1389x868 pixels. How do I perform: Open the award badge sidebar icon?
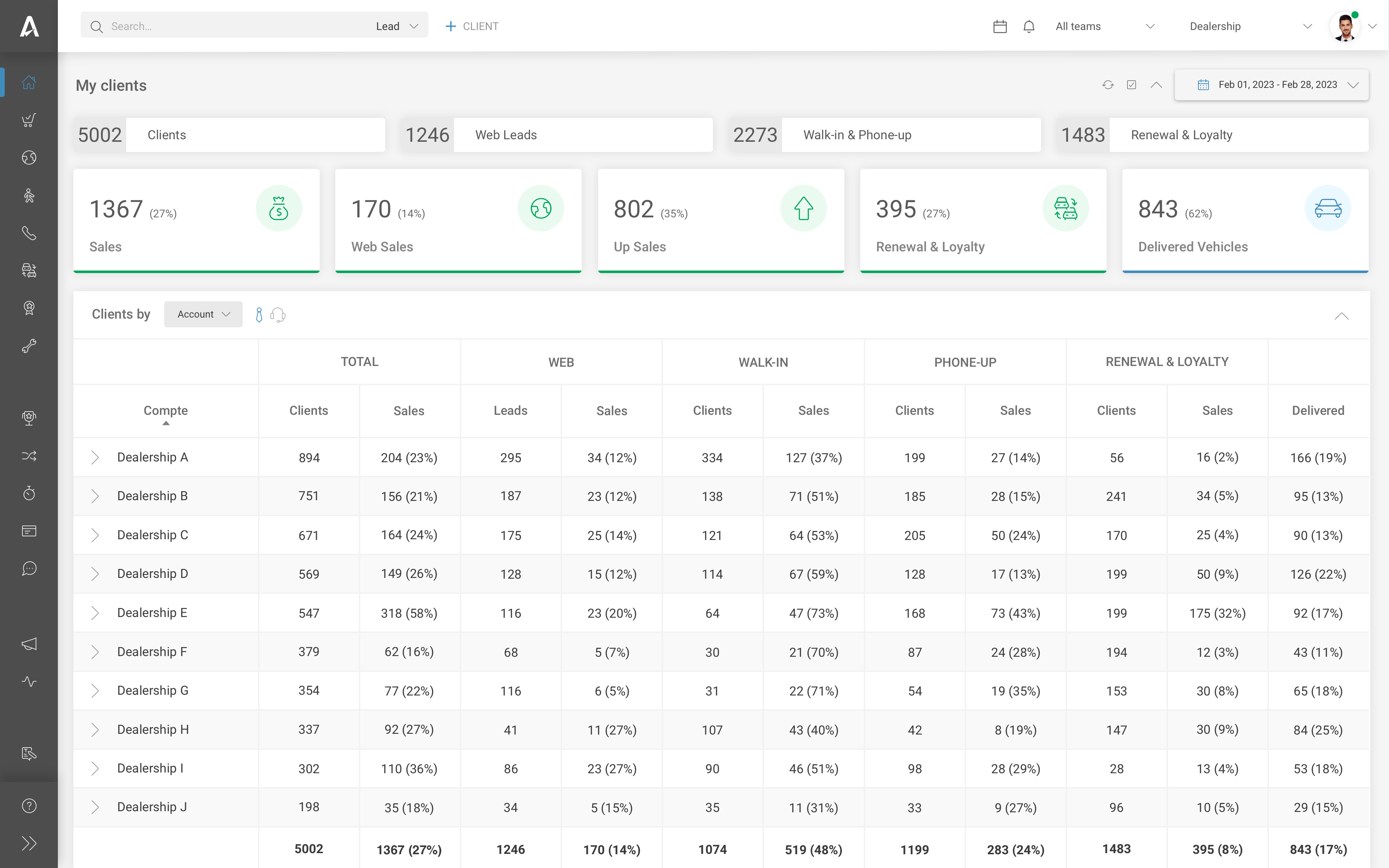click(x=29, y=308)
